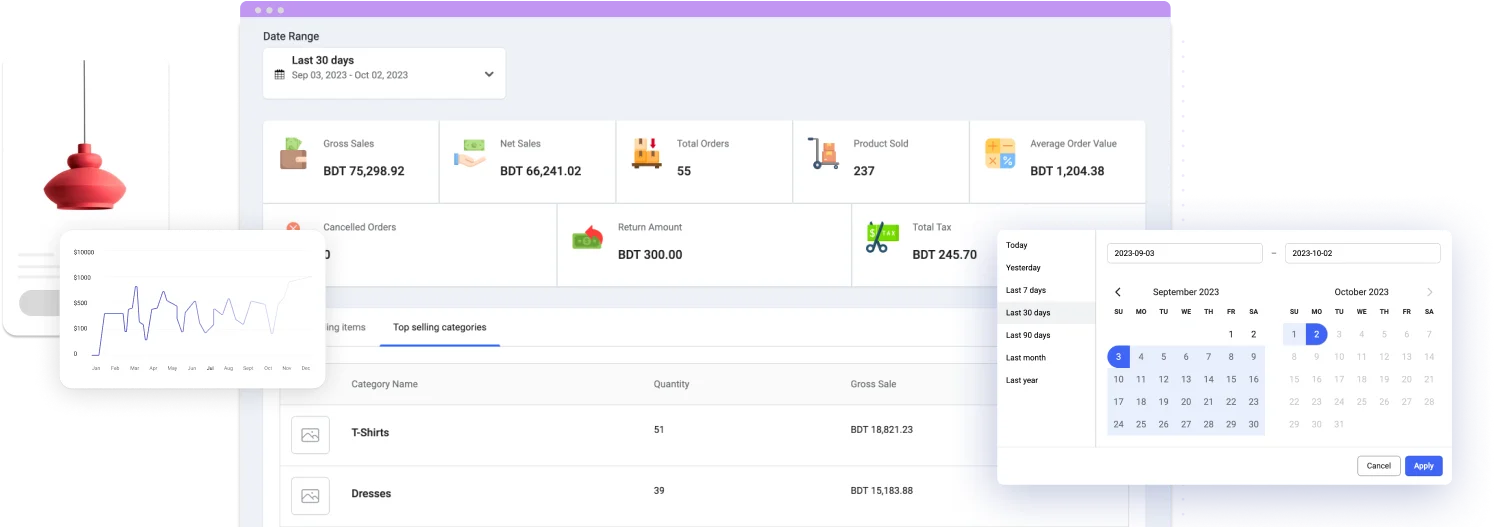The height and width of the screenshot is (527, 1498).
Task: Select the Last 7 days preset
Action: [1026, 290]
